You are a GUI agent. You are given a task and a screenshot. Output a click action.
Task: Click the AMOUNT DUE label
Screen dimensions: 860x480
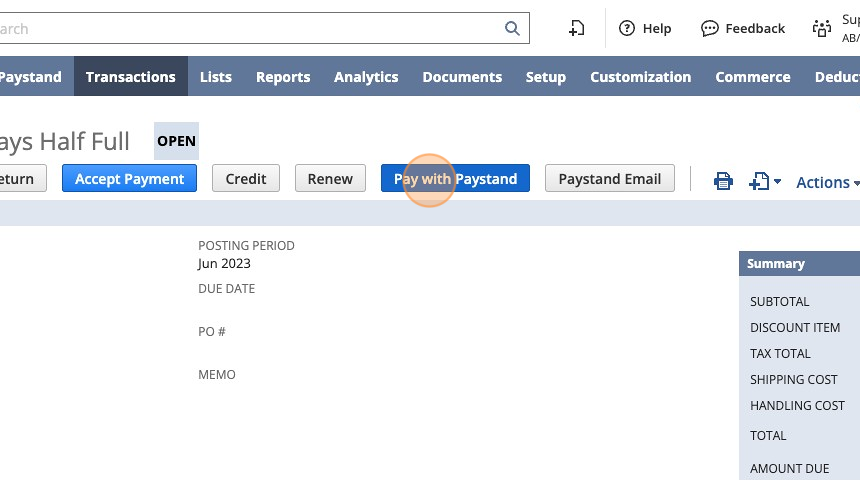click(x=789, y=468)
